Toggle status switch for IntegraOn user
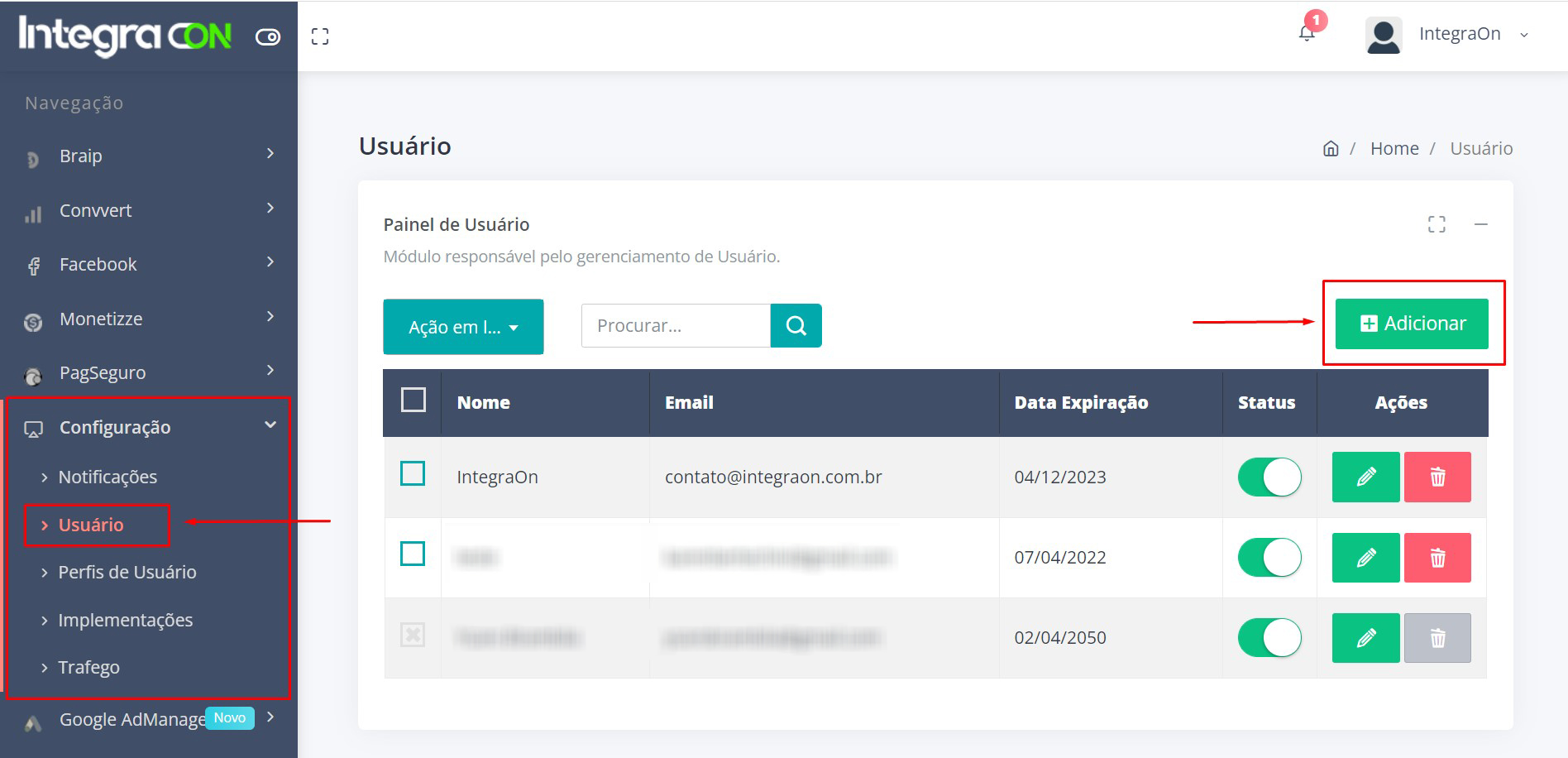This screenshot has height=758, width=1568. click(x=1269, y=477)
